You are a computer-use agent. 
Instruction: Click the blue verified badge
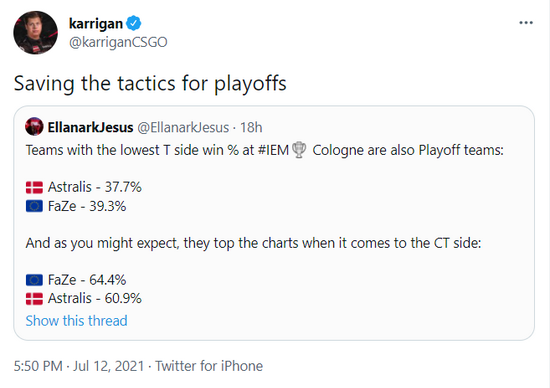click(134, 24)
